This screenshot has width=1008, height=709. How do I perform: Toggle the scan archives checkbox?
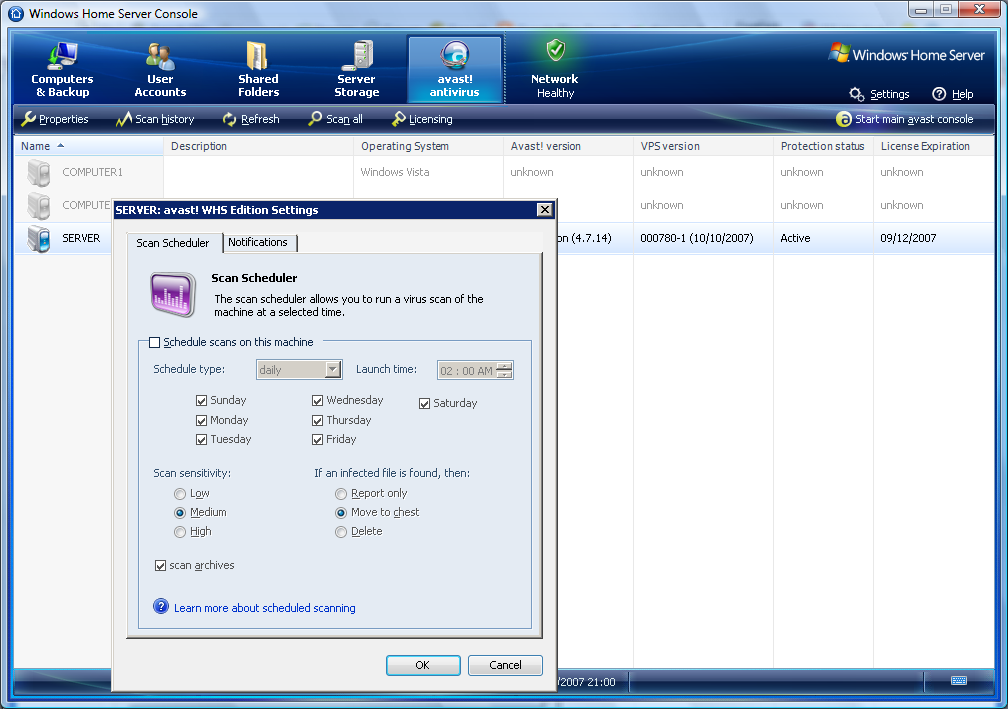(161, 566)
